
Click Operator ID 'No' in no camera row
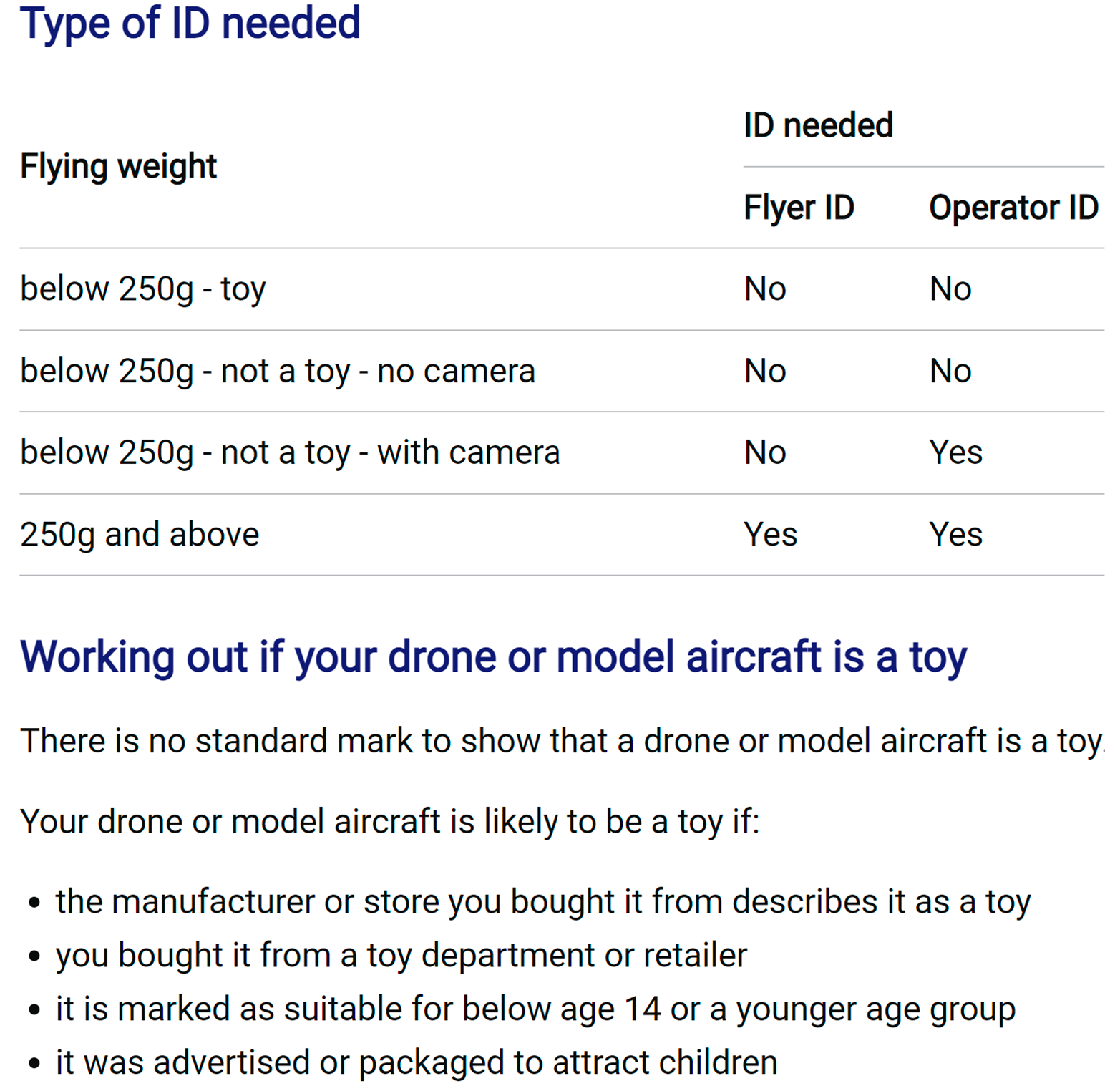tap(950, 371)
